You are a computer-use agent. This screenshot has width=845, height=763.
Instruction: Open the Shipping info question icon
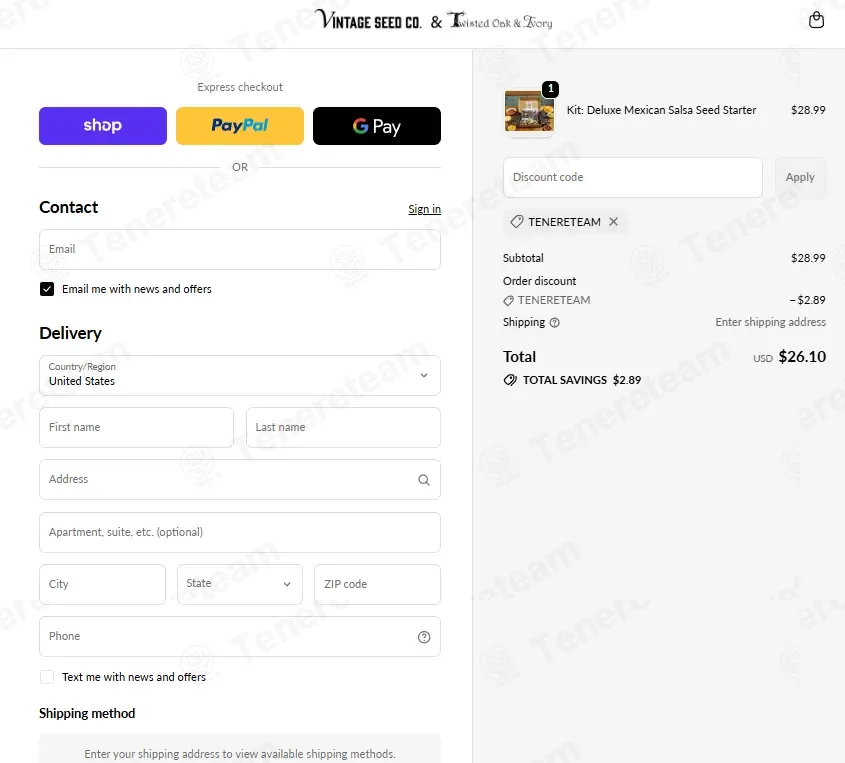[555, 323]
